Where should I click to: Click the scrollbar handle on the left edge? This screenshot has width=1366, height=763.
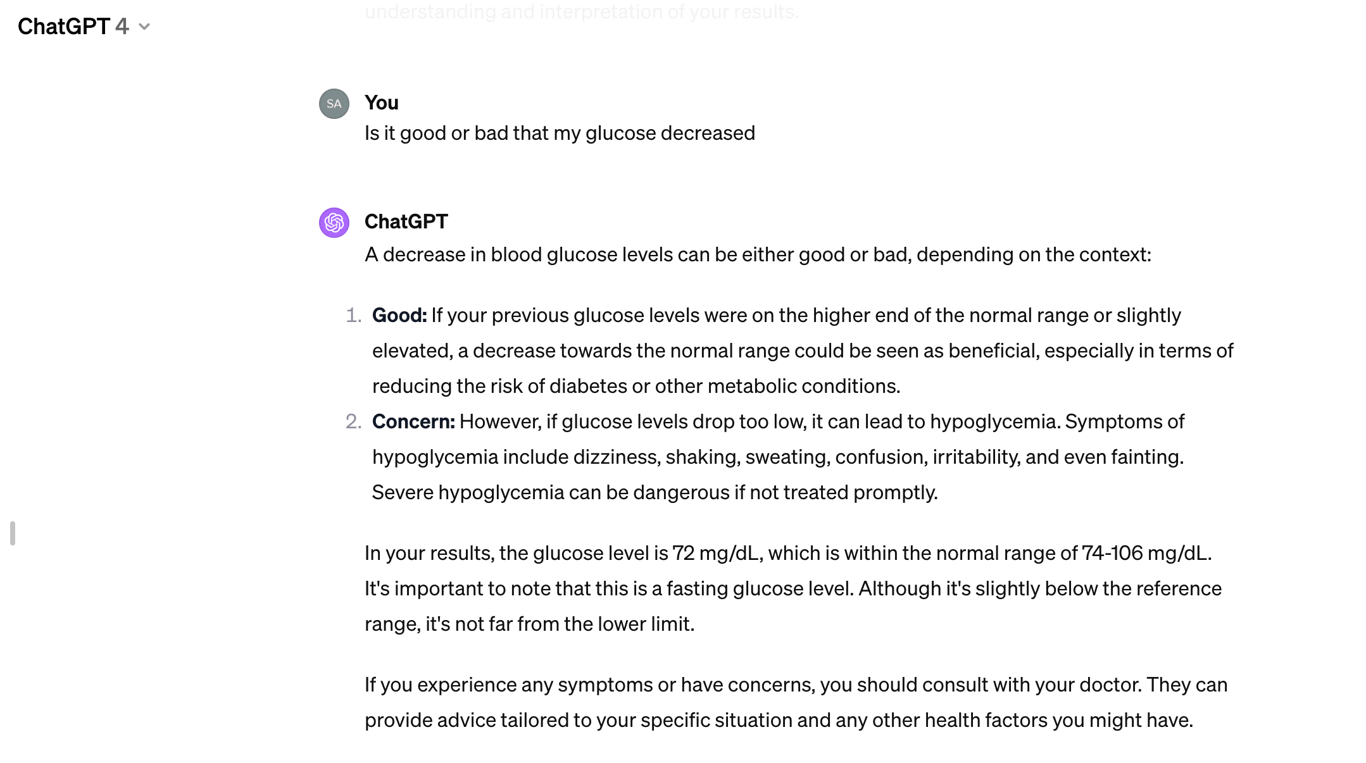[11, 533]
